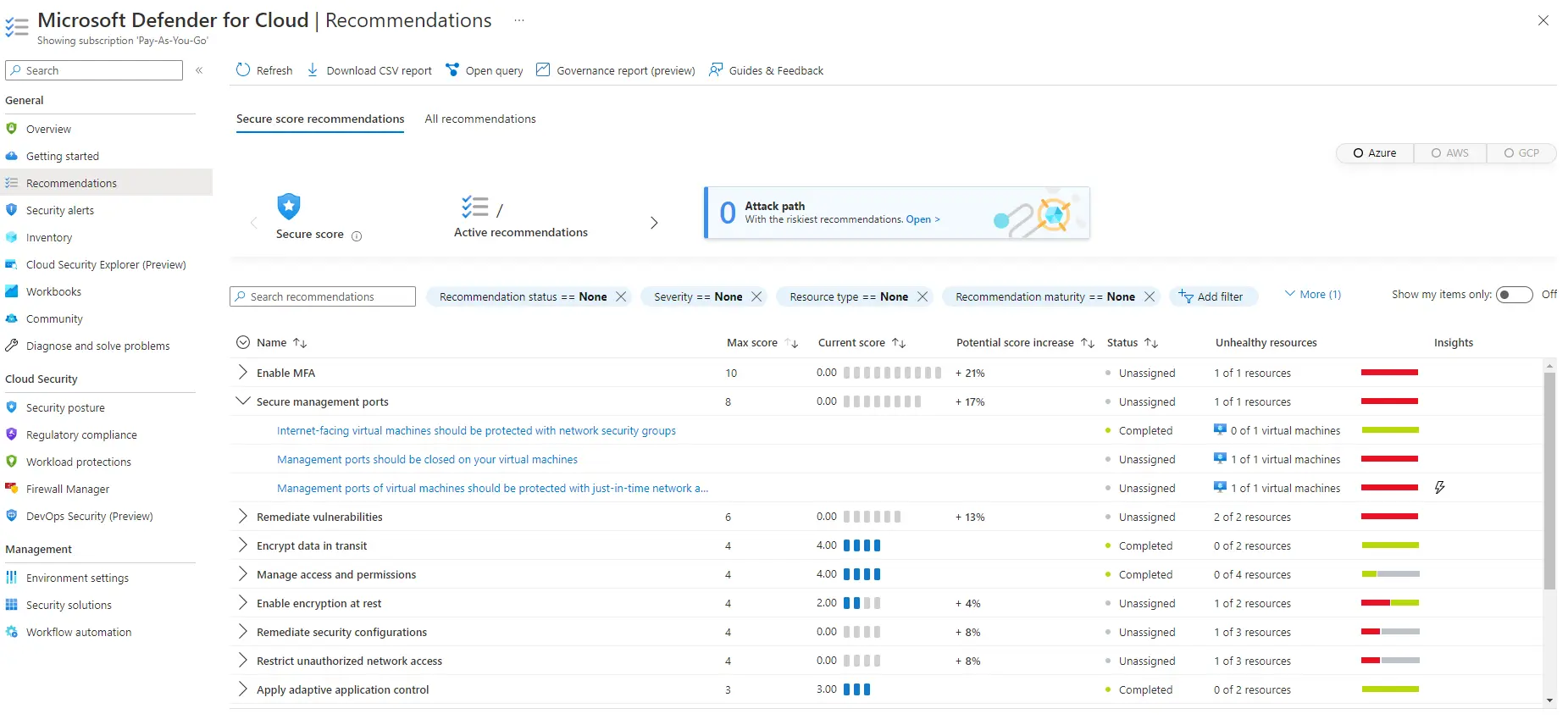Viewport: 1568px width, 725px height.
Task: Click the Secure score info icon
Action: point(357,236)
